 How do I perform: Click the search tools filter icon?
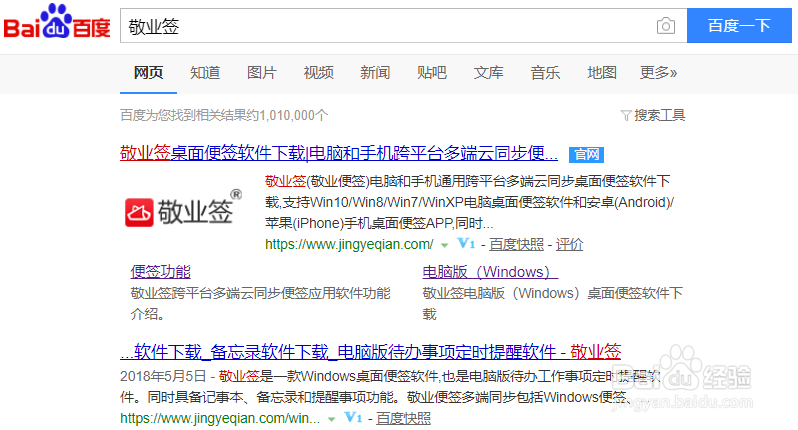626,116
